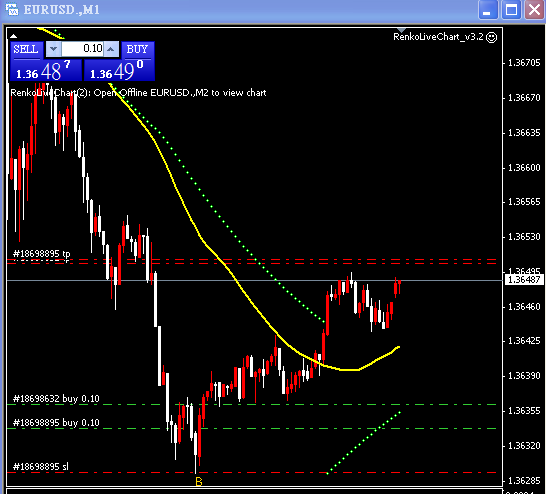Minimize the EURUSD.,M1 chart window

(488, 10)
